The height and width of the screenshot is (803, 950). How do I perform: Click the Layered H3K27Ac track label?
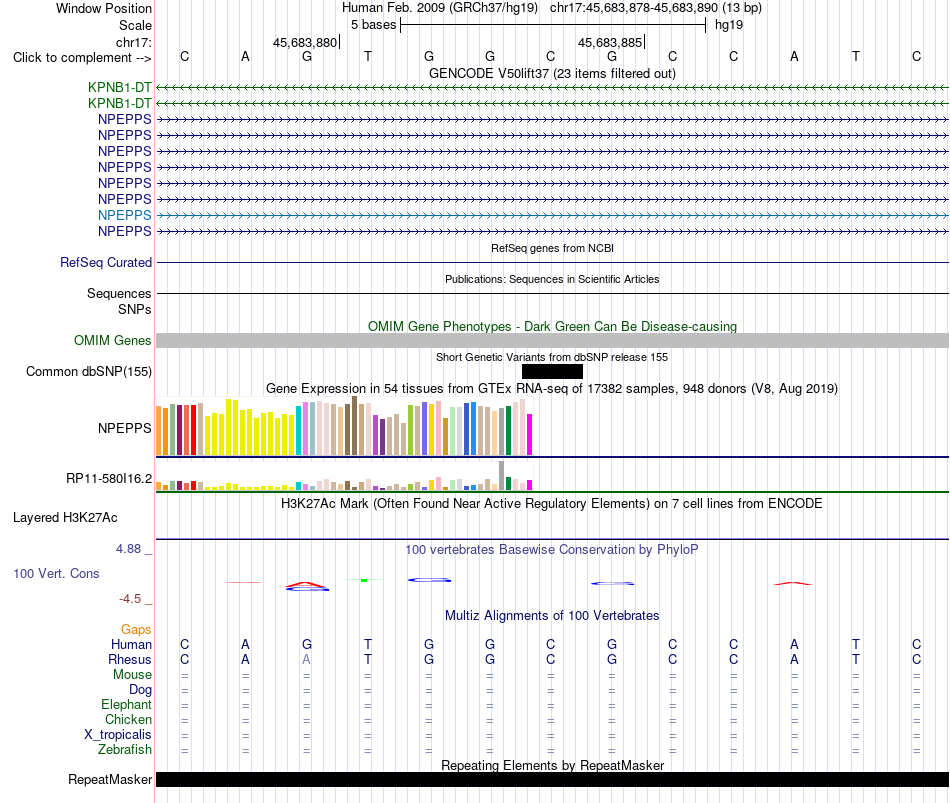click(x=65, y=518)
